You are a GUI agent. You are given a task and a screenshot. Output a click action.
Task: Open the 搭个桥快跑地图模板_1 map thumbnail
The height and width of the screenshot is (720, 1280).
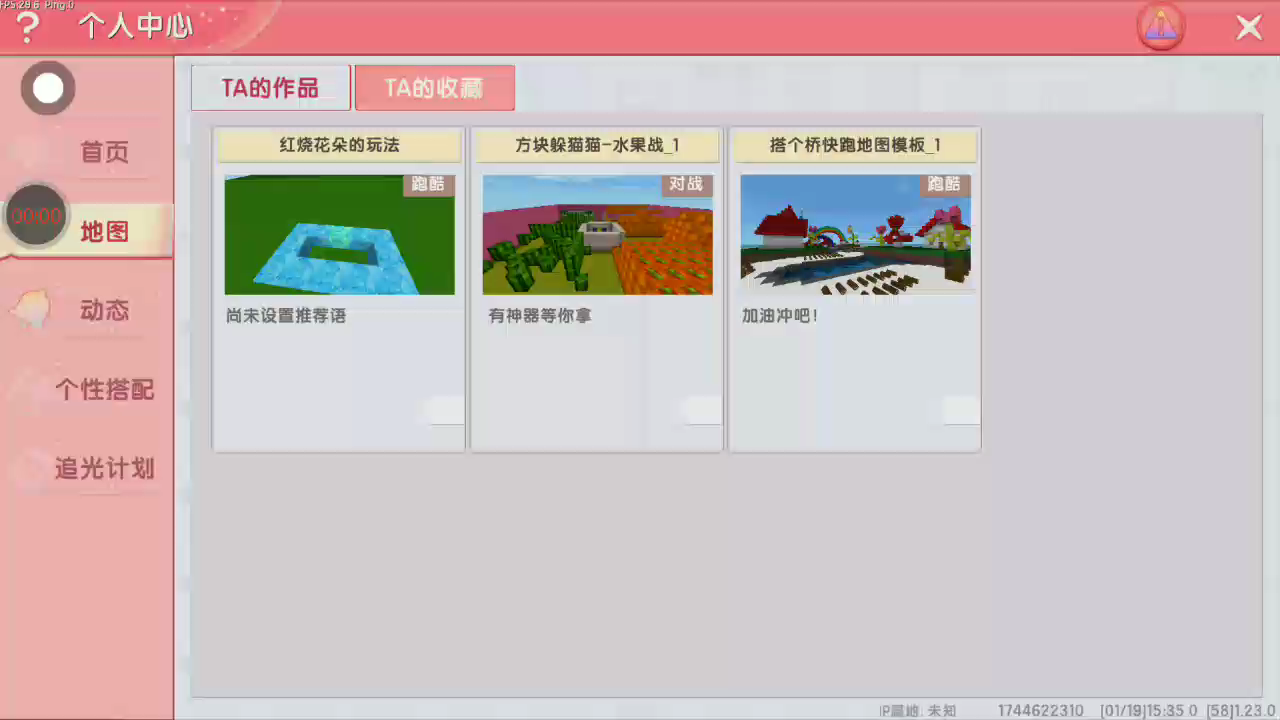coord(855,235)
